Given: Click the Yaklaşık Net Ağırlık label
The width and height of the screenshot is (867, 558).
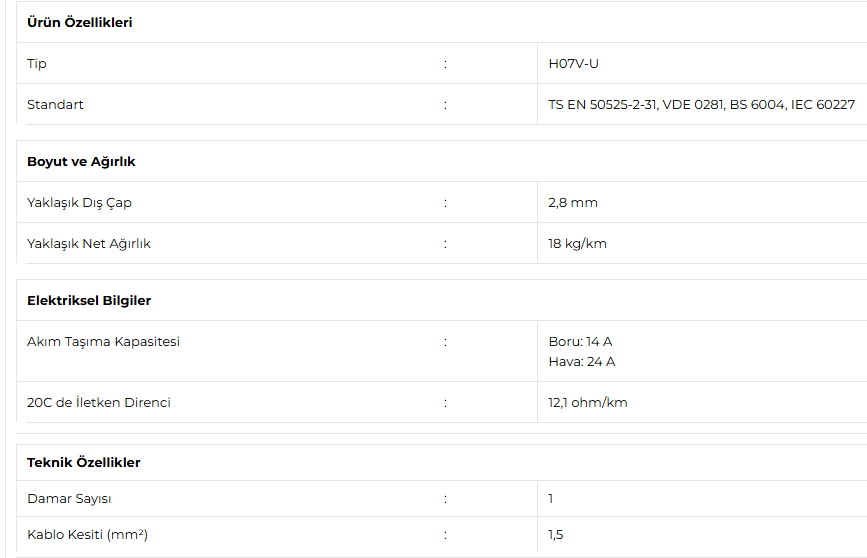Looking at the screenshot, I should click(x=89, y=244).
